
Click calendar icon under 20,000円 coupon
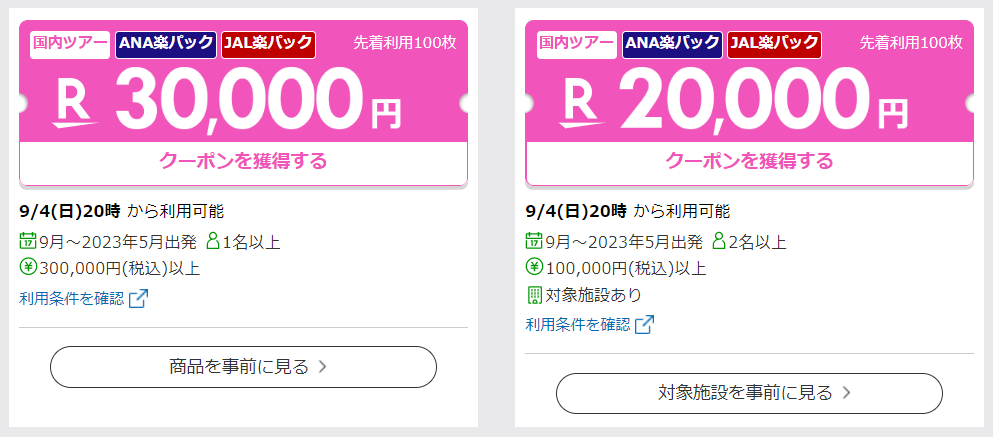coord(534,241)
